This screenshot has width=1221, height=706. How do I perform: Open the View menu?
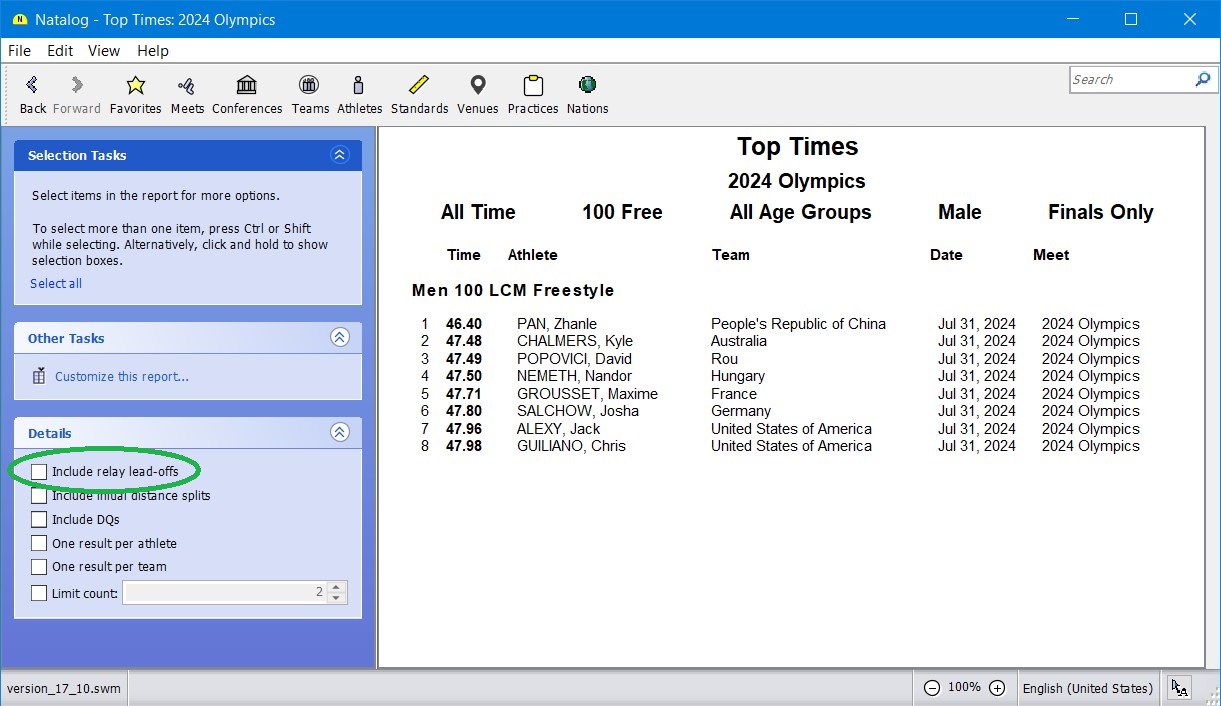(x=103, y=51)
